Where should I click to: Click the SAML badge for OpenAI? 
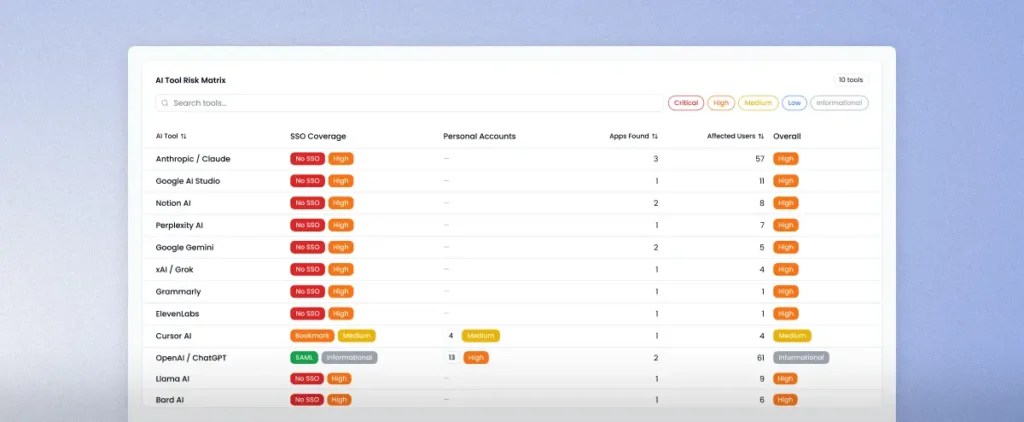[x=304, y=358]
